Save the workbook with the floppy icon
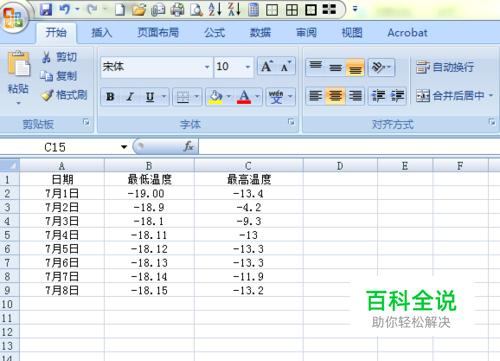Screen dimensions: 500x361 click(x=46, y=9)
